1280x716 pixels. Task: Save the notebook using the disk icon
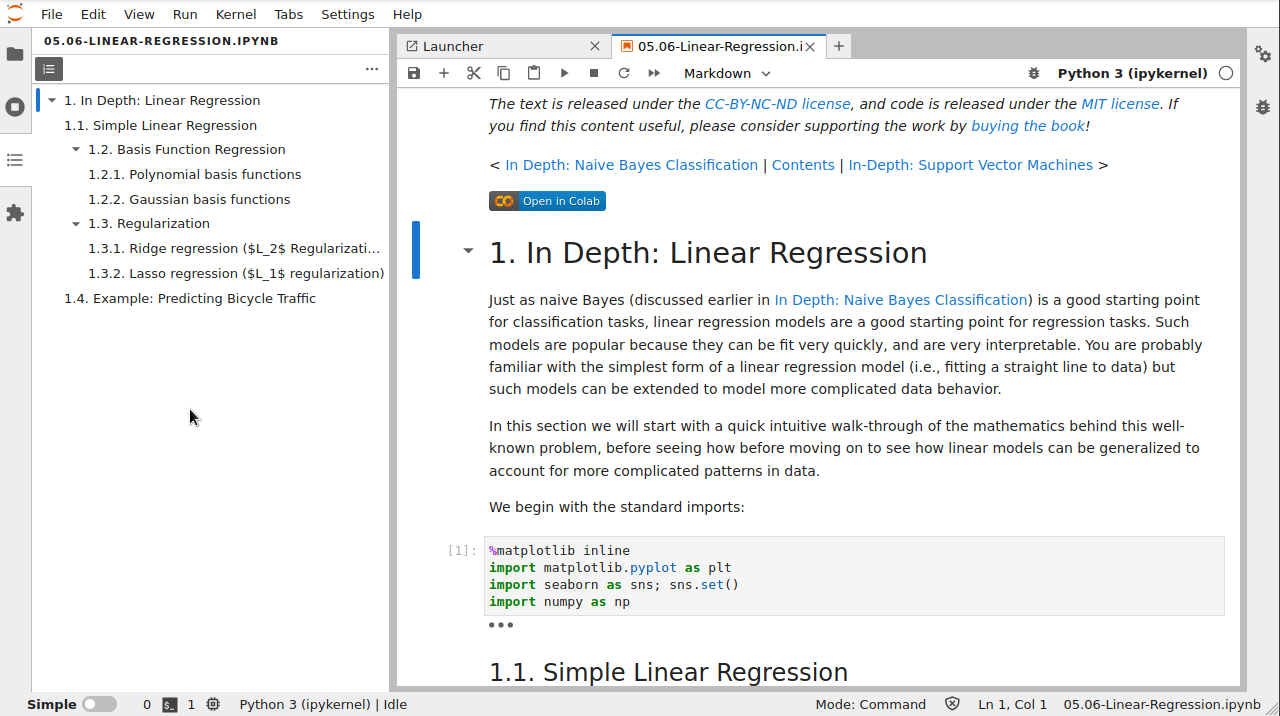tap(413, 73)
